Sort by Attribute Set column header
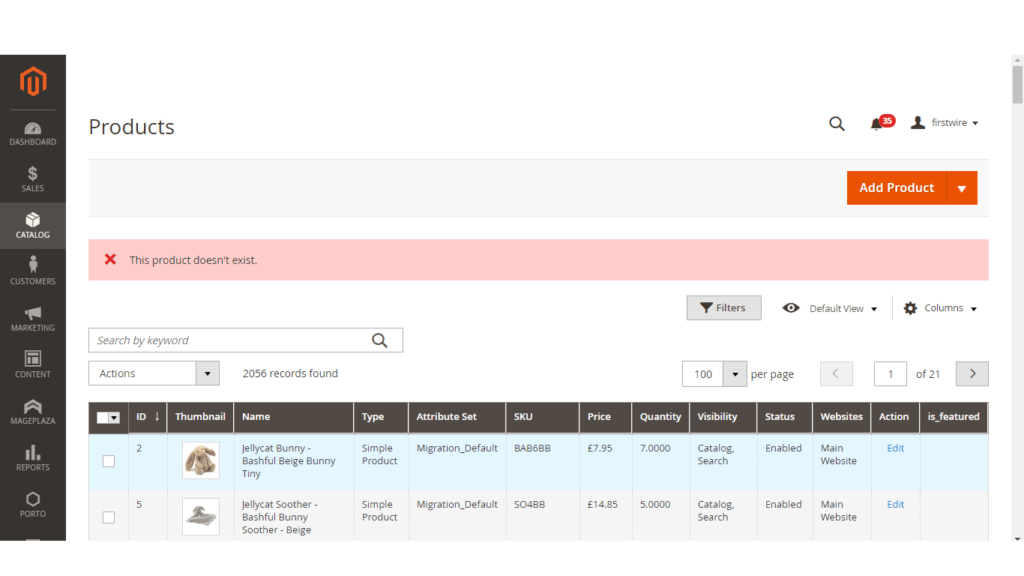The height and width of the screenshot is (576, 1024). click(x=456, y=417)
